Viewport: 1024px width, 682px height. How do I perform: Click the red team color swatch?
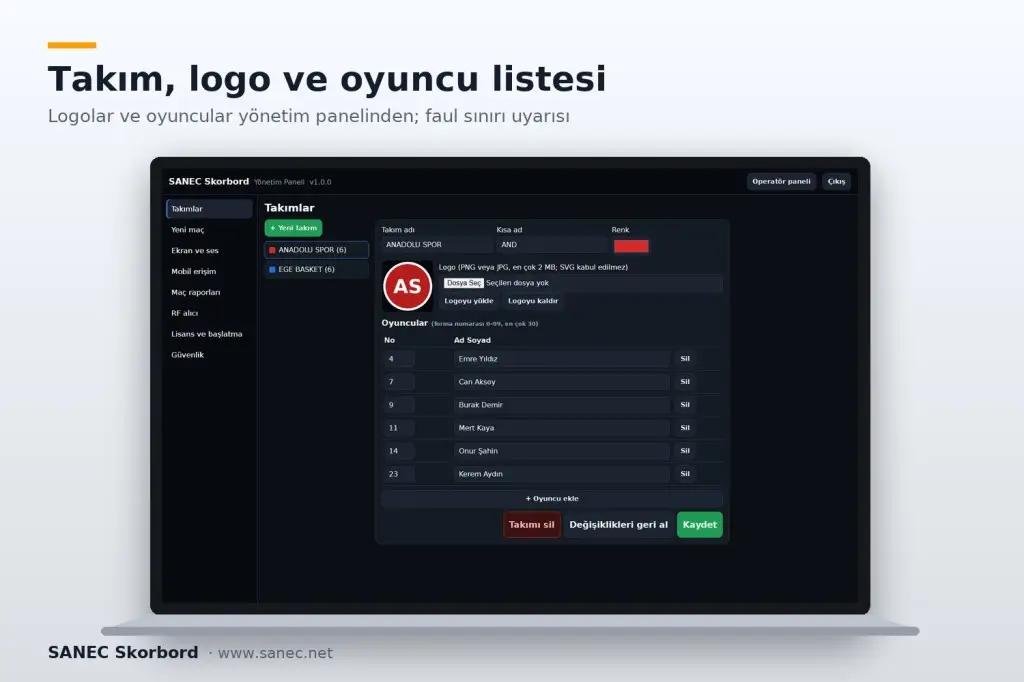pos(631,246)
